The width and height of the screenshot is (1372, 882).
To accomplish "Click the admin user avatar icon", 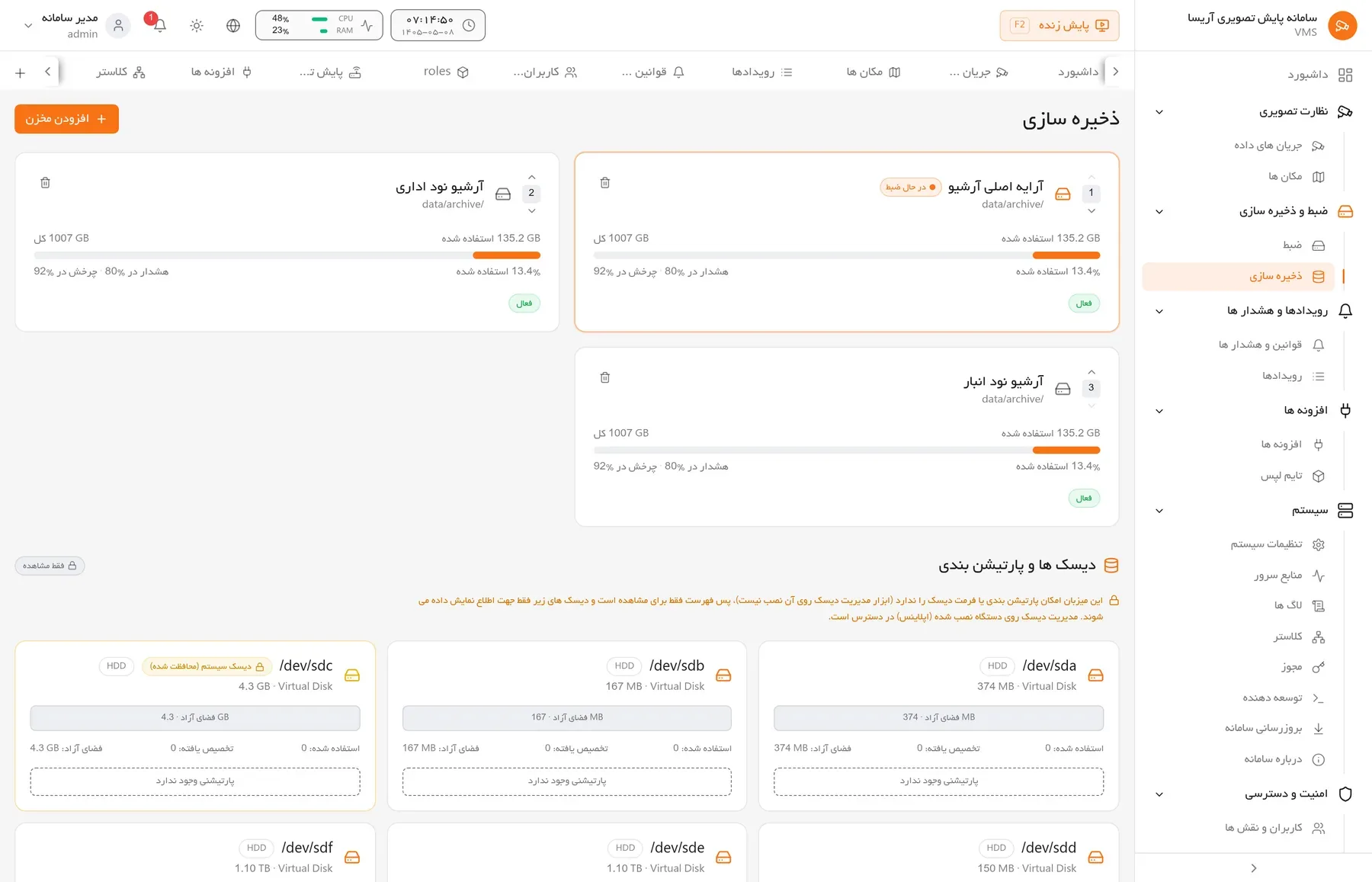I will [118, 25].
